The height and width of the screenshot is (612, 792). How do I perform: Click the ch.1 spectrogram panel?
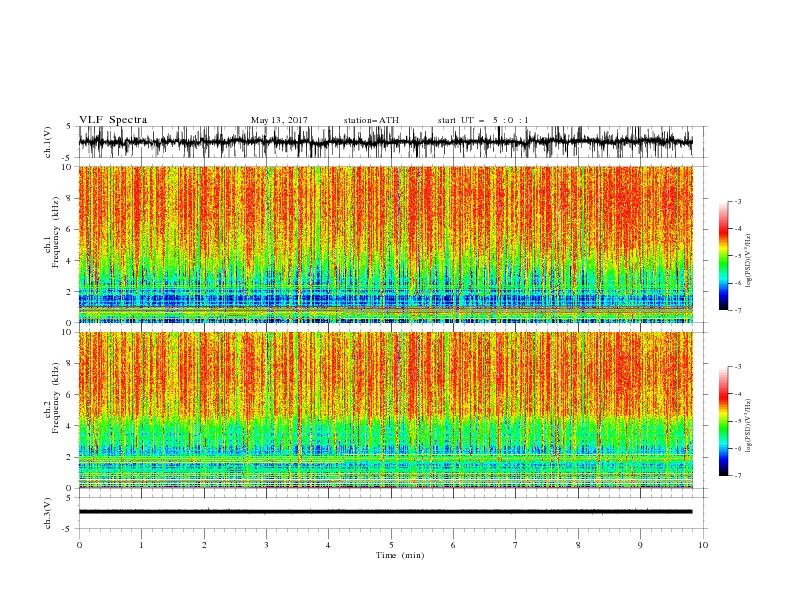(385, 244)
